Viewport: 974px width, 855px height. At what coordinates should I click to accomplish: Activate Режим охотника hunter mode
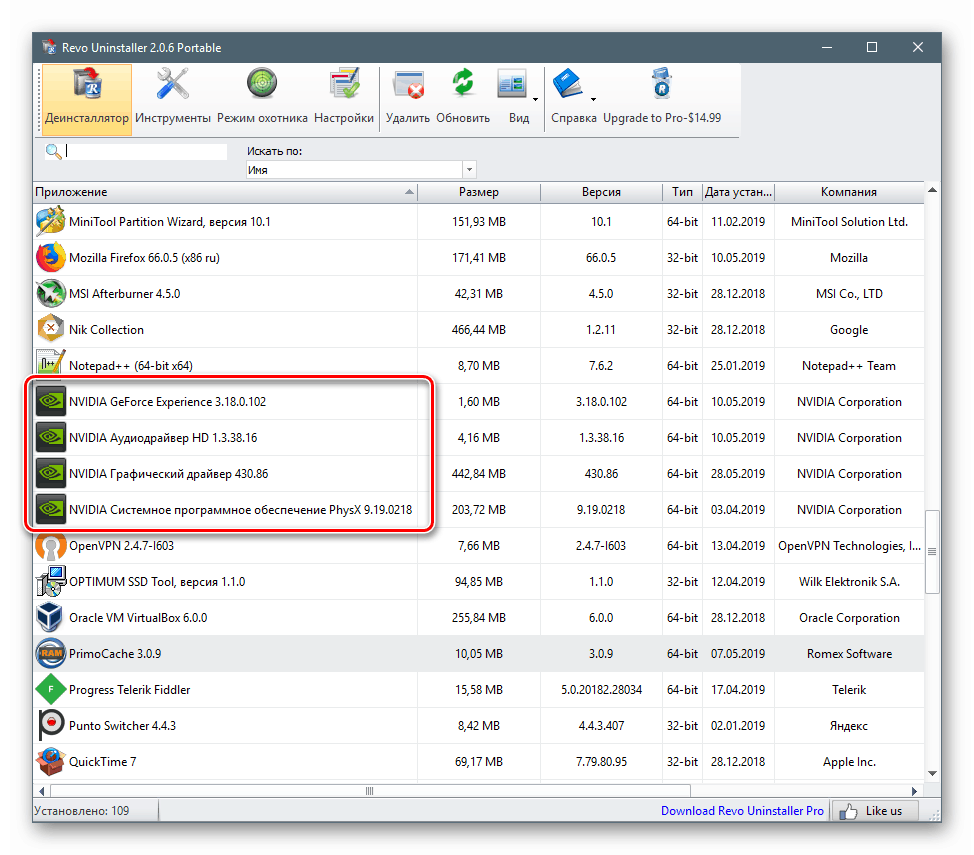(x=262, y=84)
